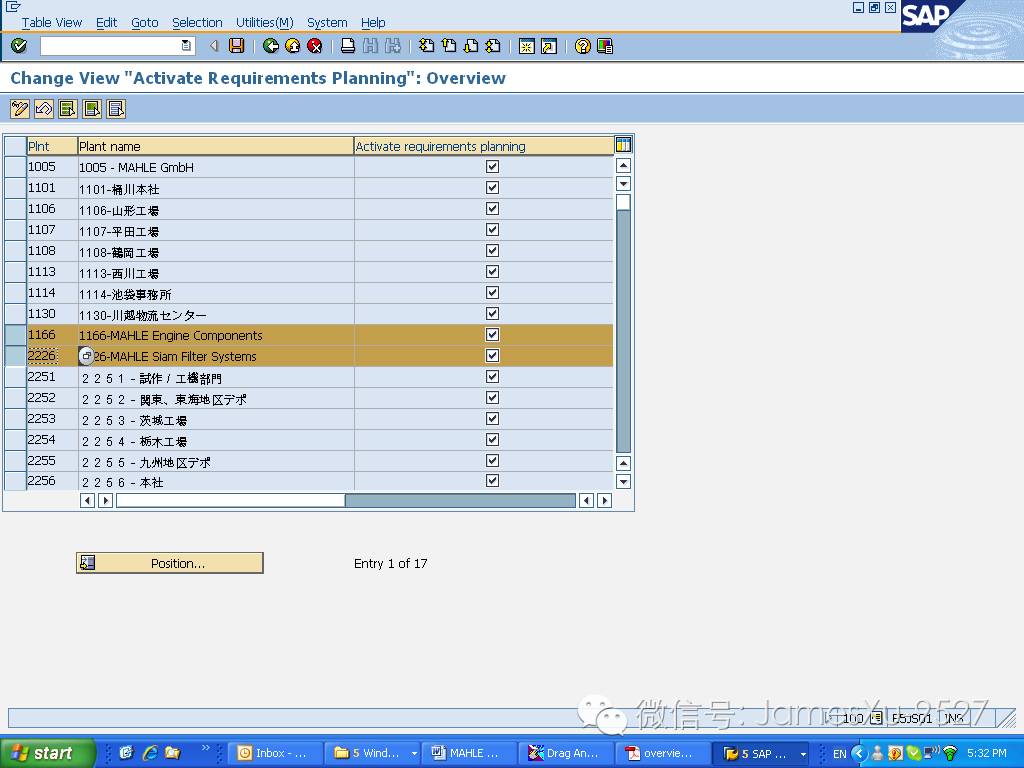Open the Utilities(M) menu
This screenshot has height=768, width=1024.
pyautogui.click(x=264, y=22)
